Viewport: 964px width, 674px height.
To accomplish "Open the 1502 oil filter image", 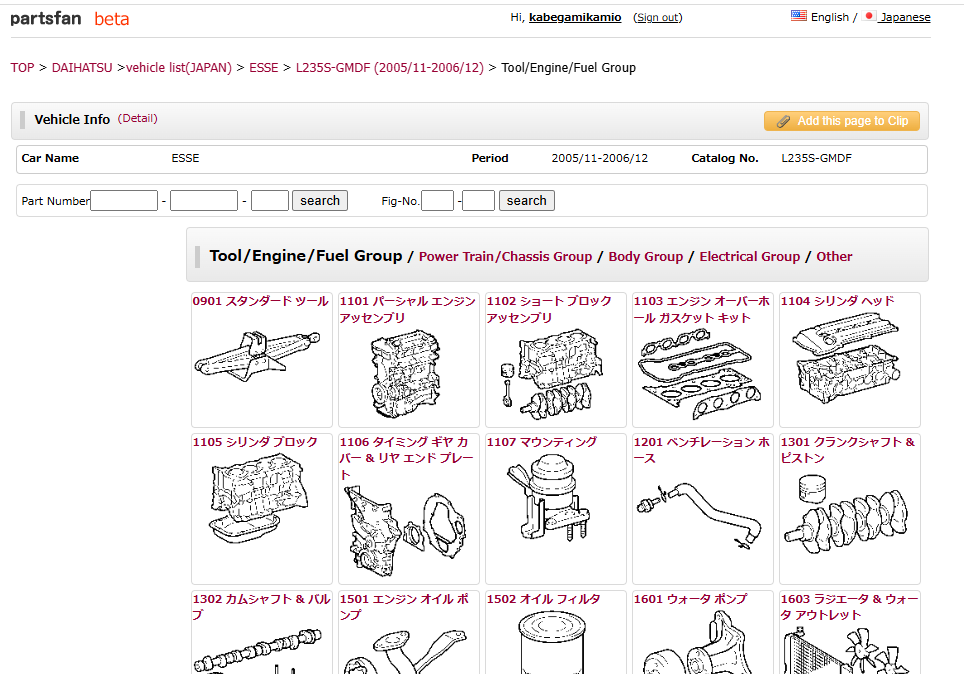I will [x=552, y=643].
